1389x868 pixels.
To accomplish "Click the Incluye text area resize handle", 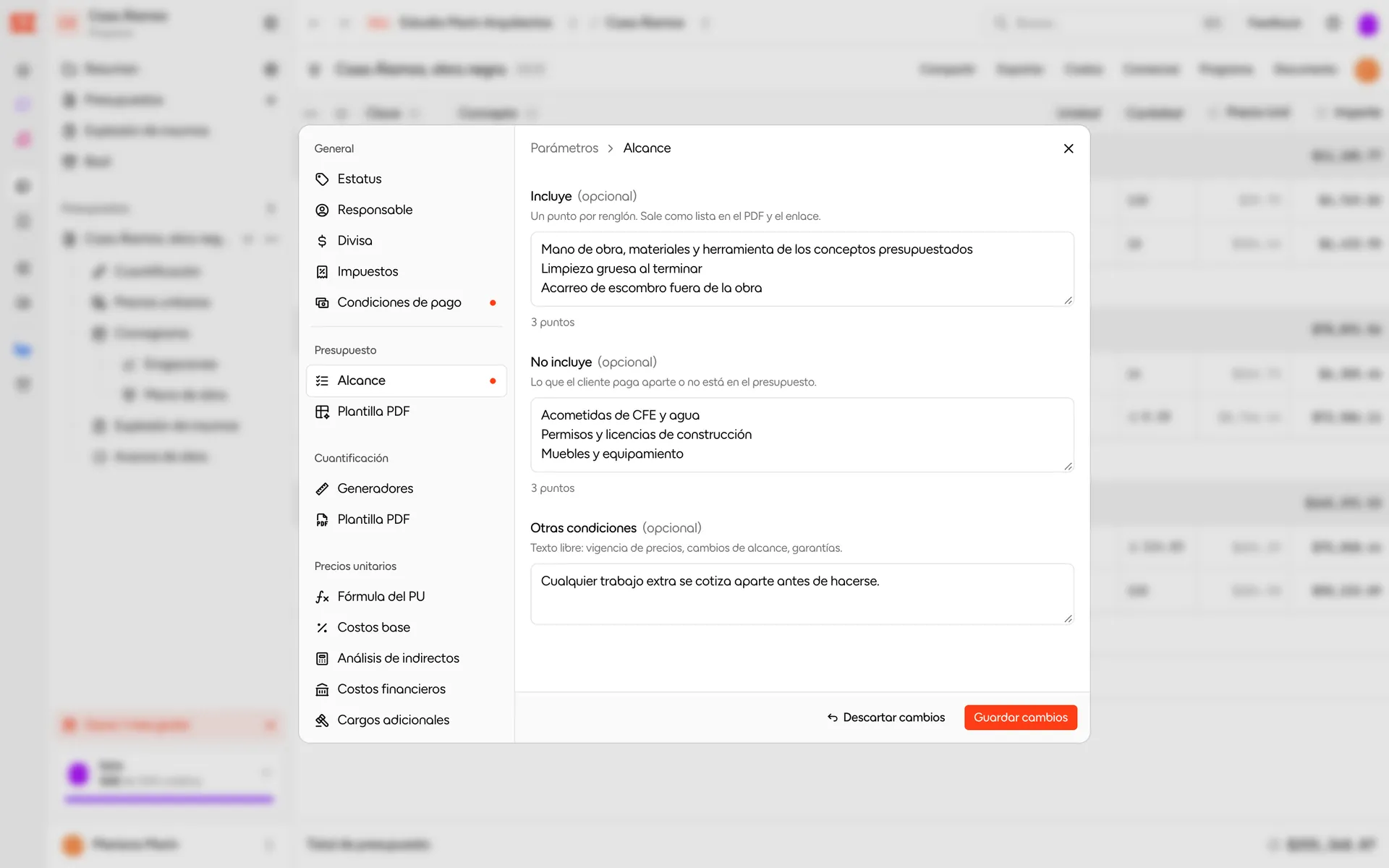I will pos(1068,300).
